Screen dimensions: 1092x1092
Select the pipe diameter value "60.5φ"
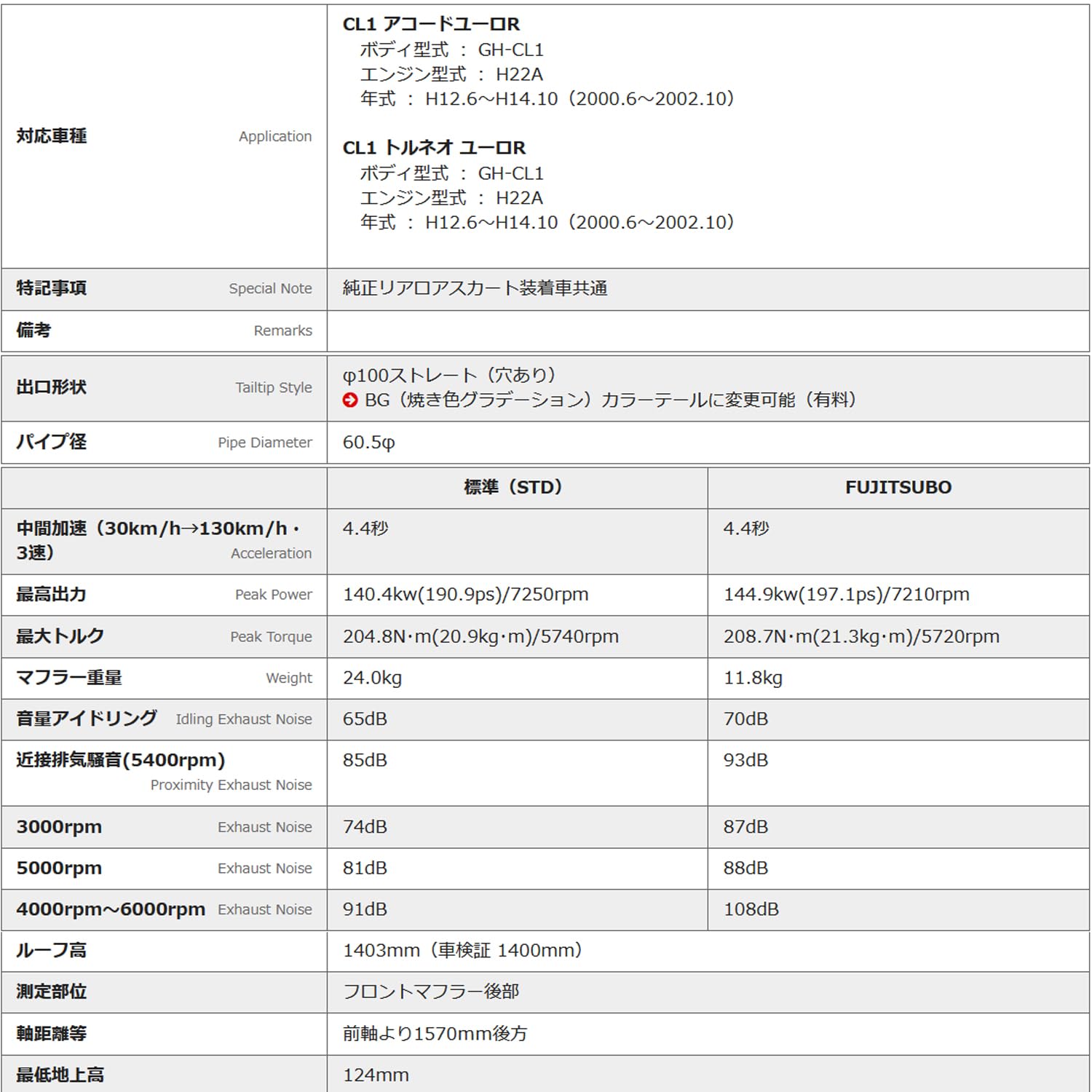369,443
